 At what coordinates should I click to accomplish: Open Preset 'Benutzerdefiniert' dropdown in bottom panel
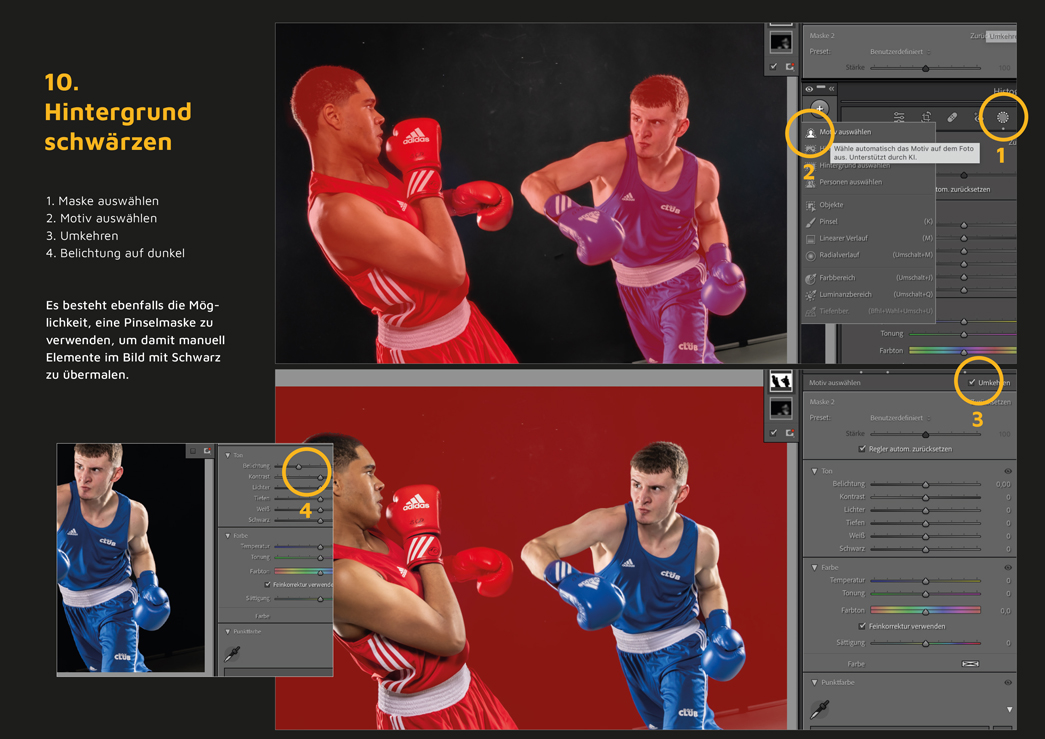point(900,418)
